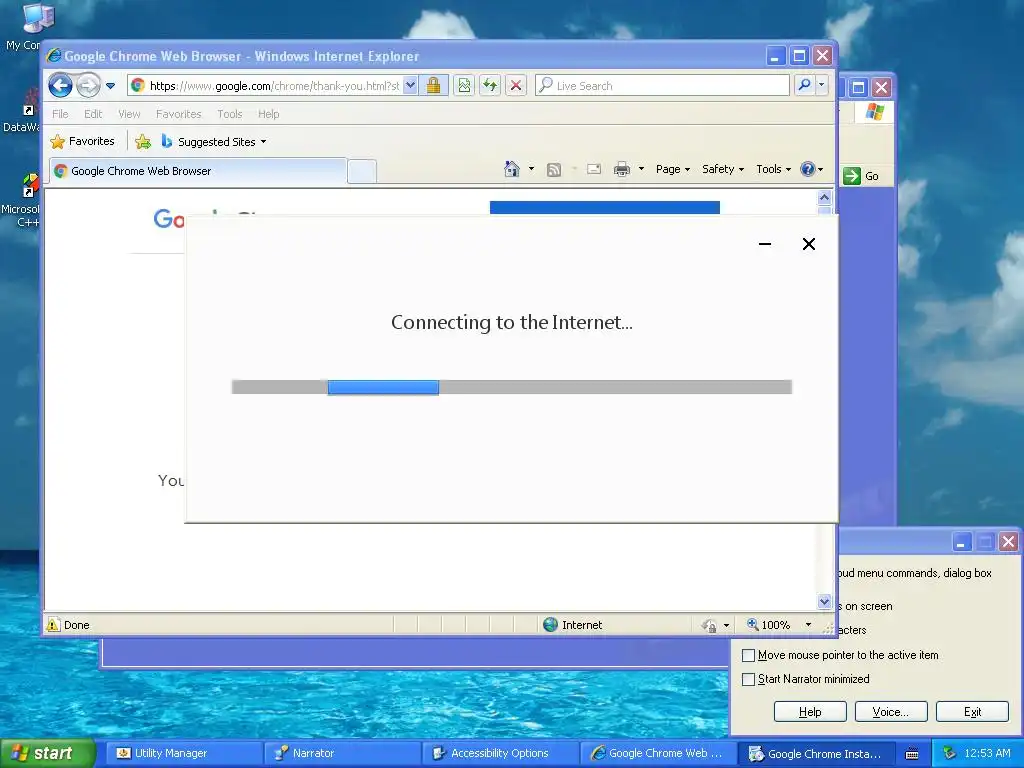
Task: Open the File menu
Action: [60, 114]
